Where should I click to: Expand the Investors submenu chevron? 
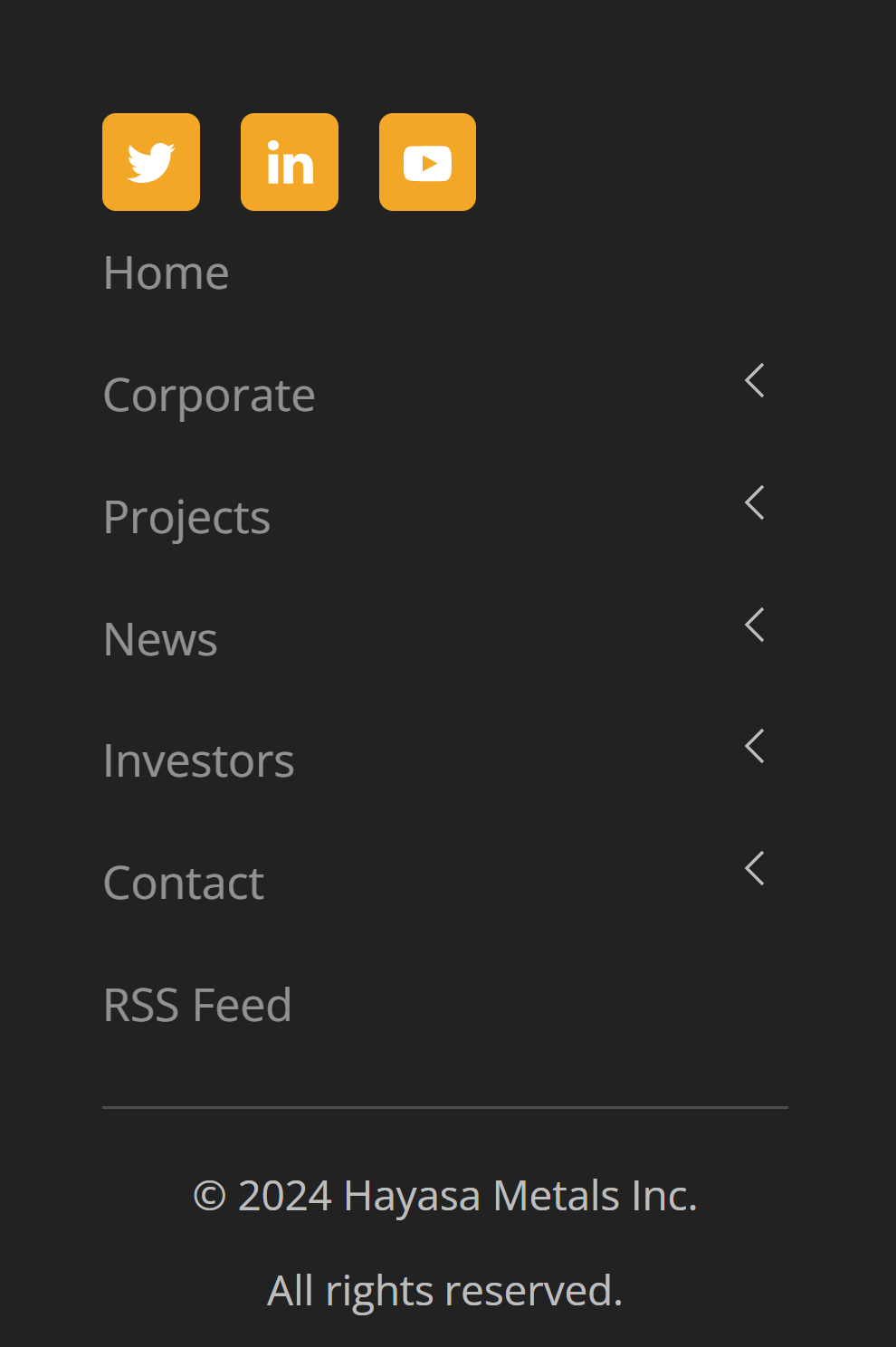click(755, 746)
